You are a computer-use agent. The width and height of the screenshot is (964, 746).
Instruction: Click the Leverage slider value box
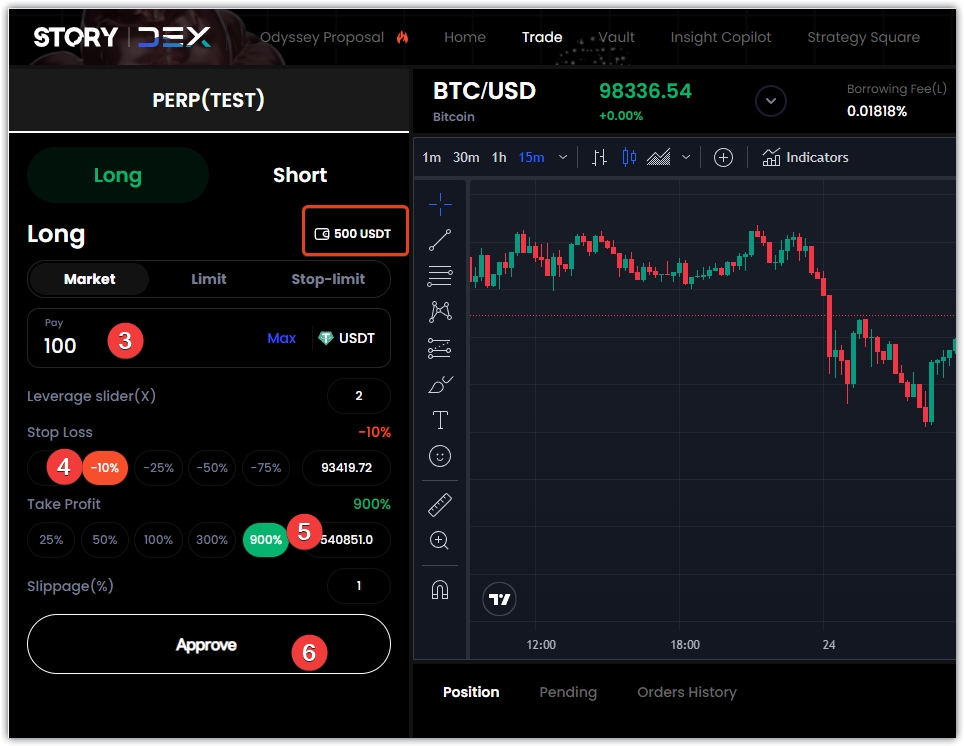pyautogui.click(x=358, y=396)
